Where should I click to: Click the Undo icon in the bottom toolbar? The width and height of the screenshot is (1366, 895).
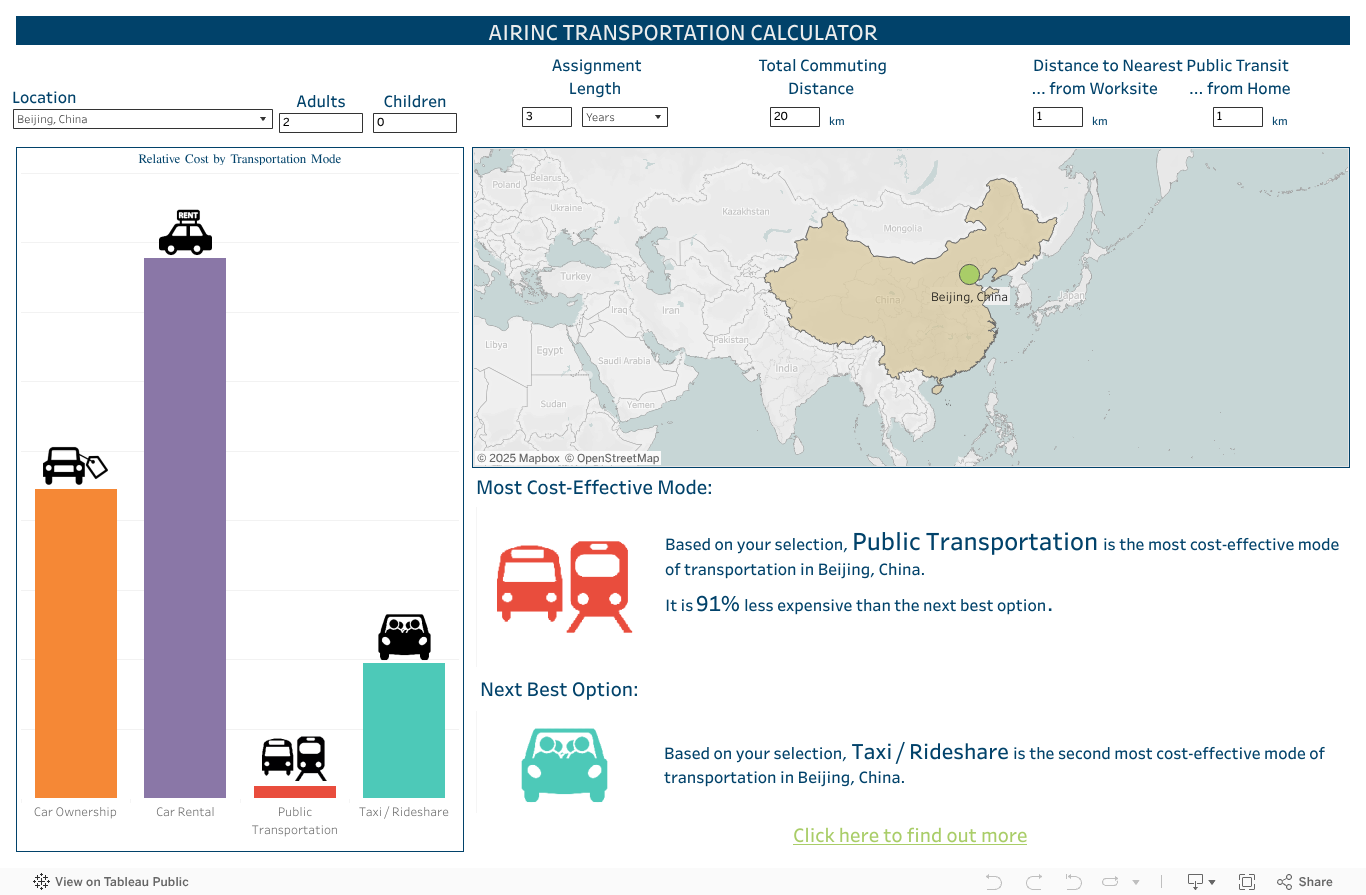point(993,881)
